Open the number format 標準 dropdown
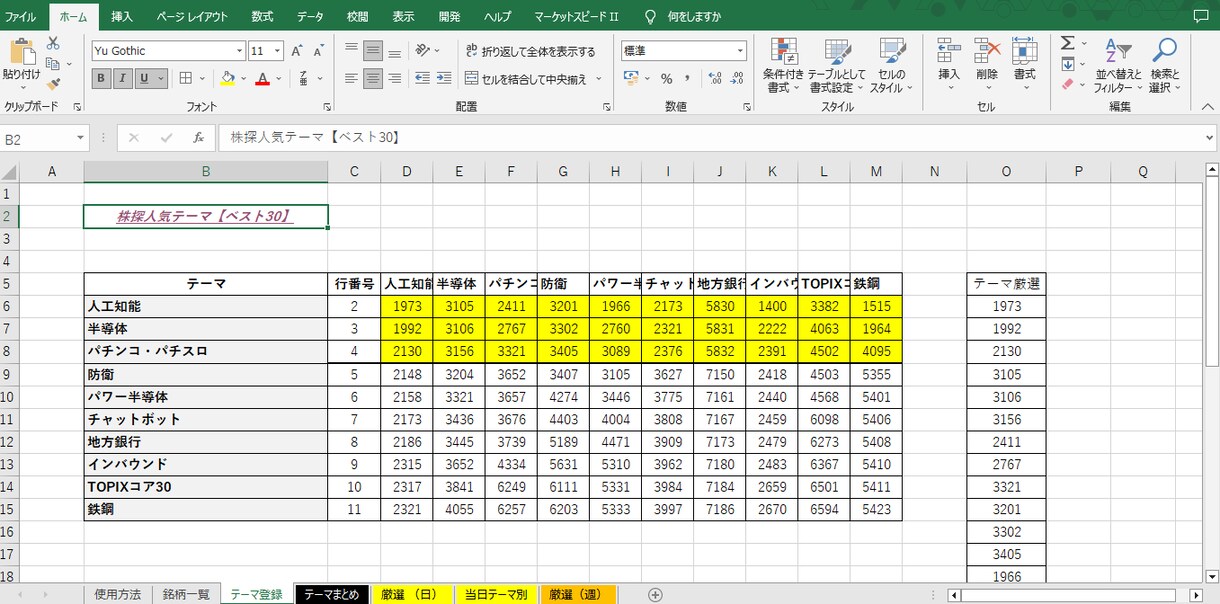Screen dimensions: 1220x604 click(740, 51)
